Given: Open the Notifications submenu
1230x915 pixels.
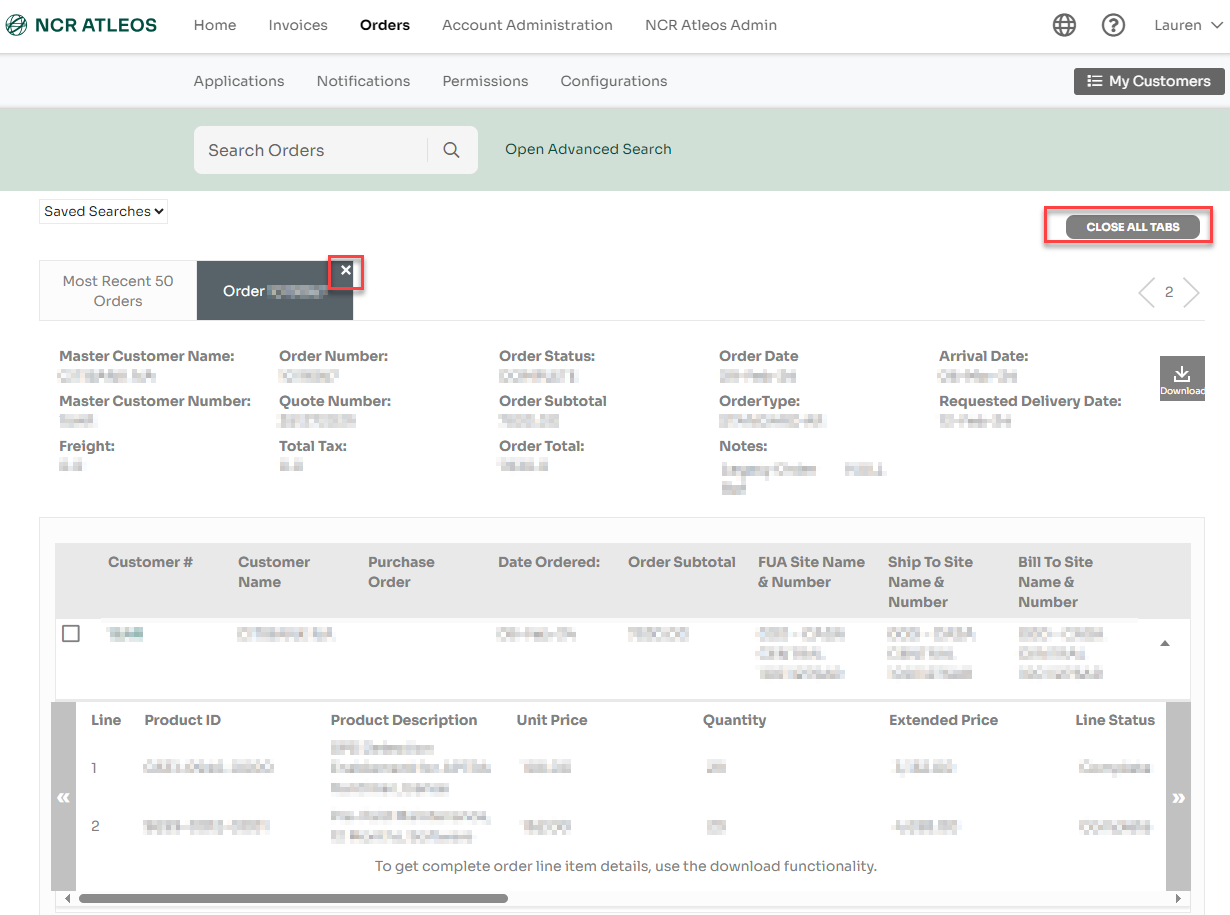Looking at the screenshot, I should tap(363, 81).
